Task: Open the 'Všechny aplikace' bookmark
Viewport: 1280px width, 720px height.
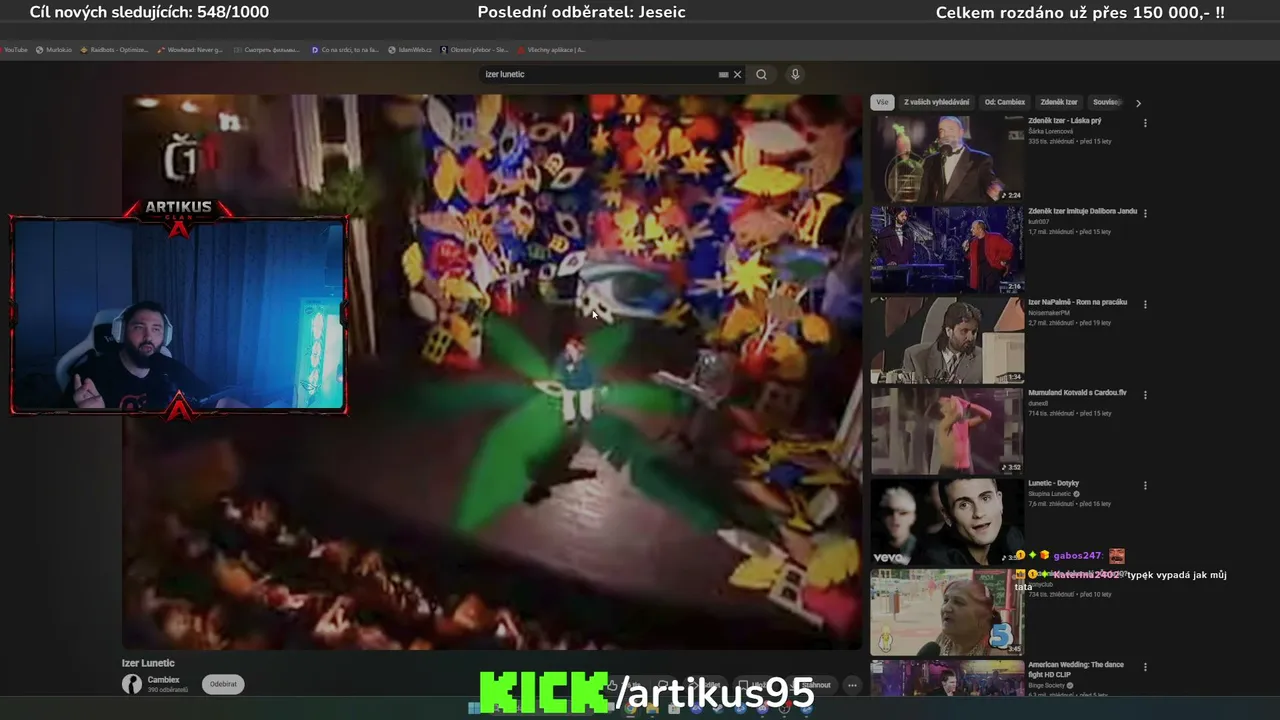Action: pos(552,49)
